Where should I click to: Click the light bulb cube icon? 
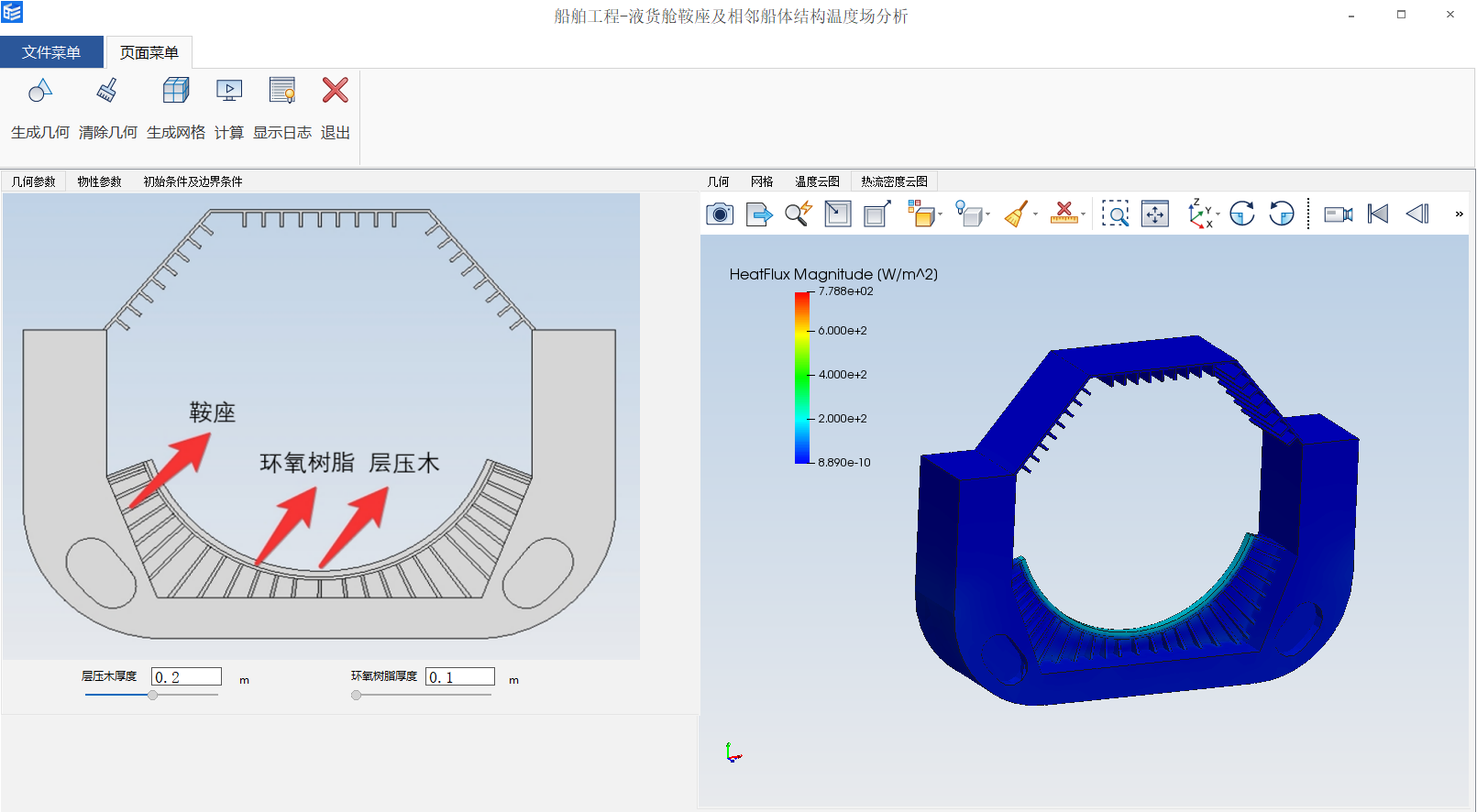coord(968,214)
